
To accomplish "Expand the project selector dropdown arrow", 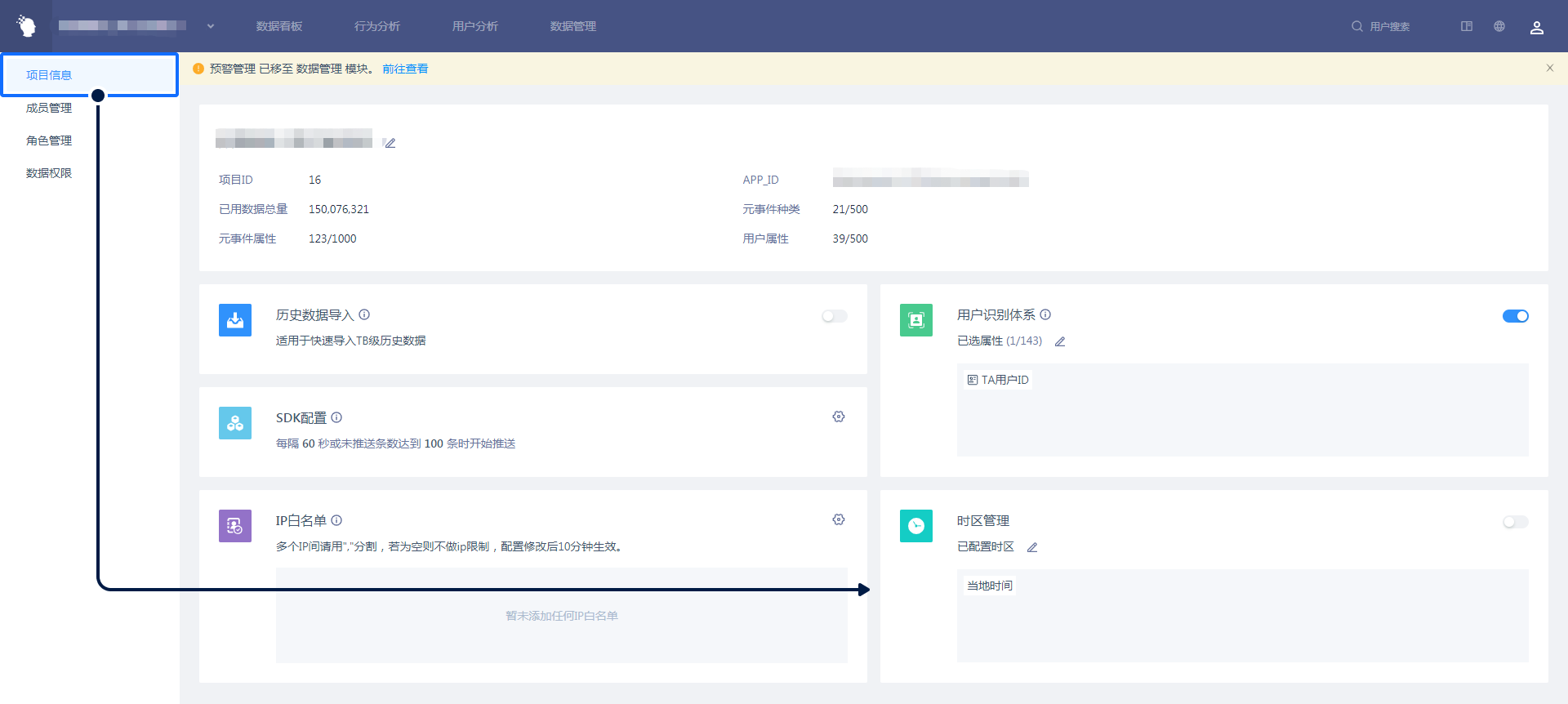I will pyautogui.click(x=211, y=26).
